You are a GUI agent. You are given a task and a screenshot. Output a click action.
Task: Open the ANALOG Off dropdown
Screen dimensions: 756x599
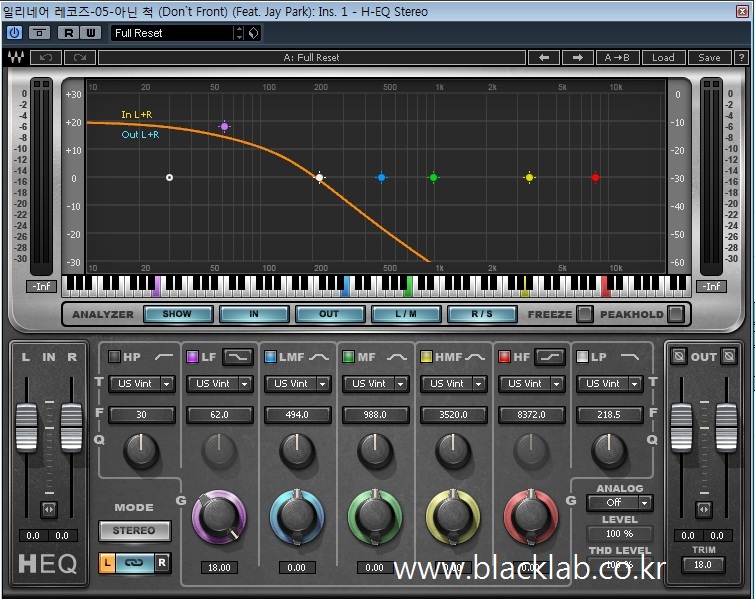point(620,503)
